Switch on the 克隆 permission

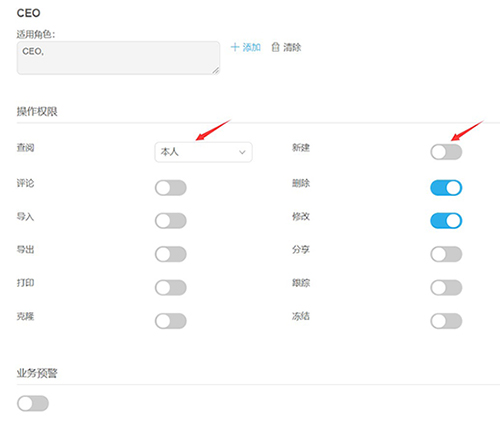170,321
